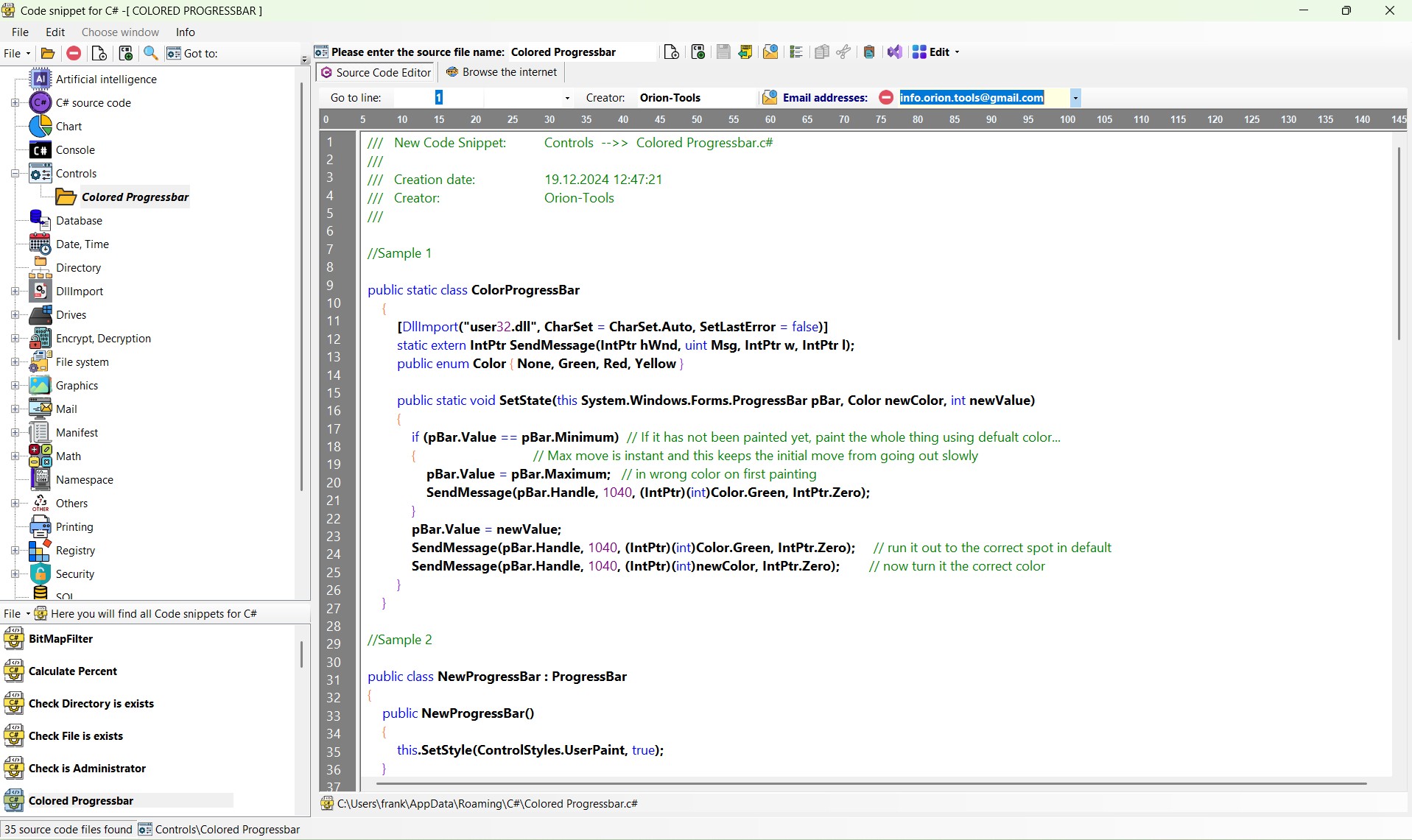The width and height of the screenshot is (1412, 840).
Task: Open the BitMapFilter snippet
Action: click(x=60, y=638)
